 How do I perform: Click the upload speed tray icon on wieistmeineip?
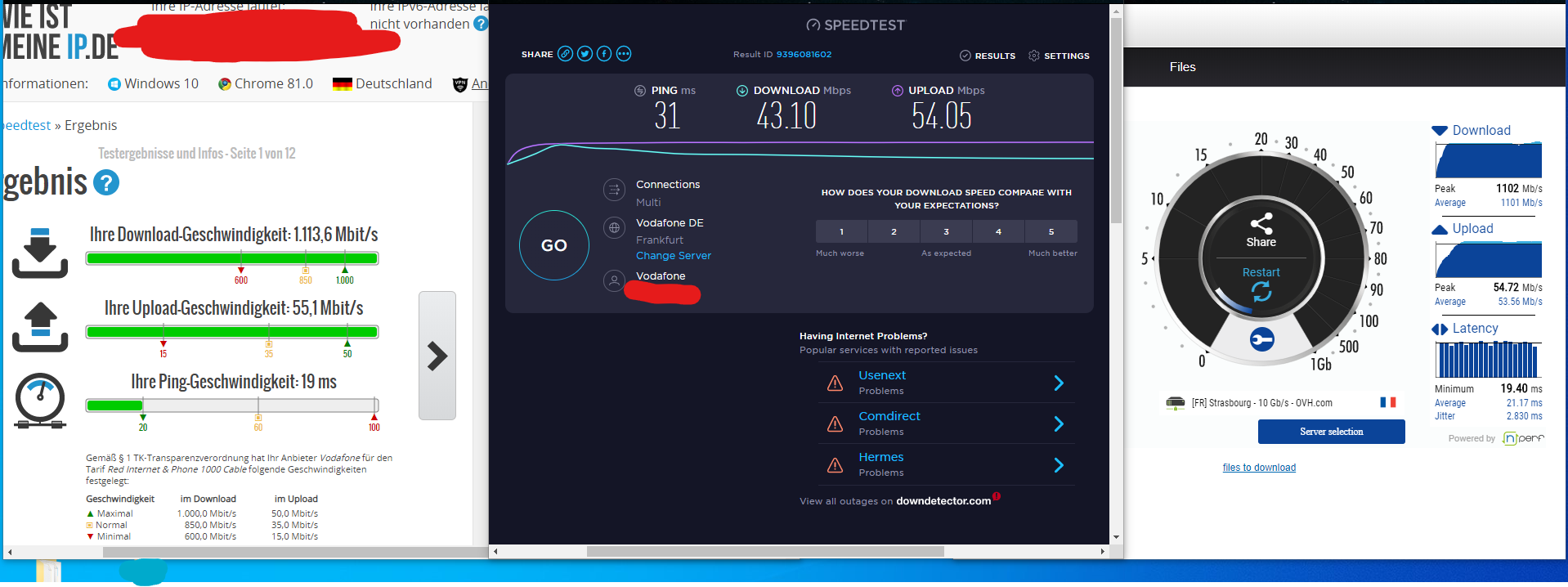[40, 327]
